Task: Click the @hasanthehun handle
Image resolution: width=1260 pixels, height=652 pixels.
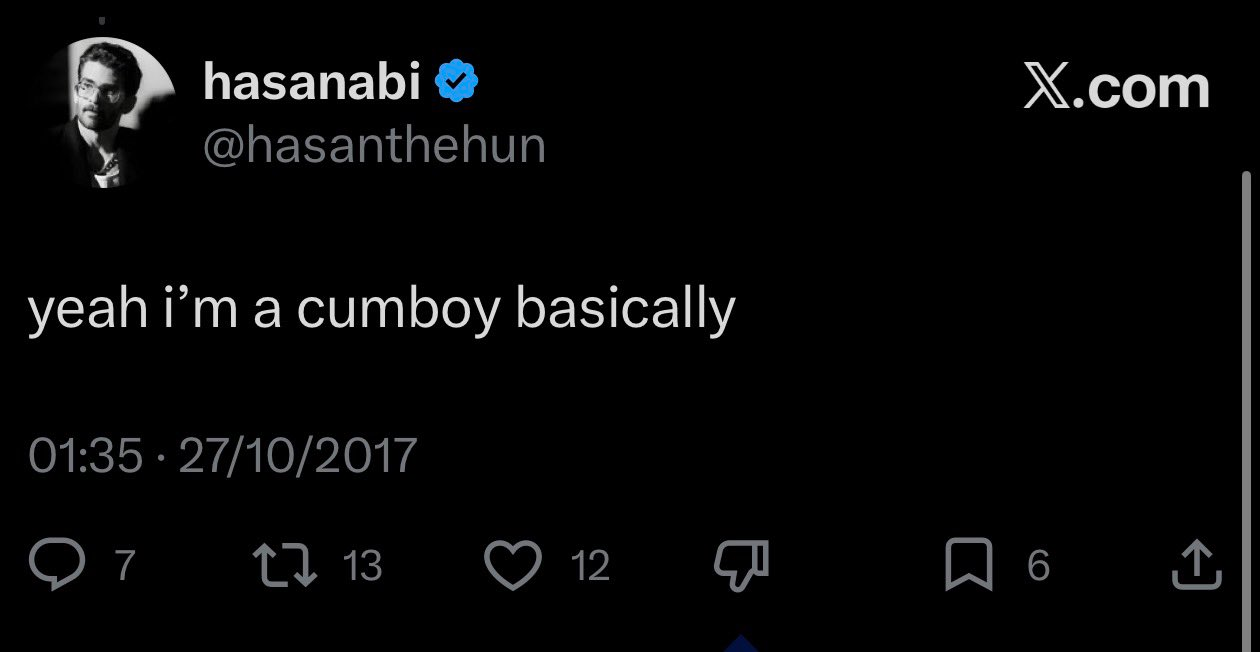Action: tap(374, 147)
